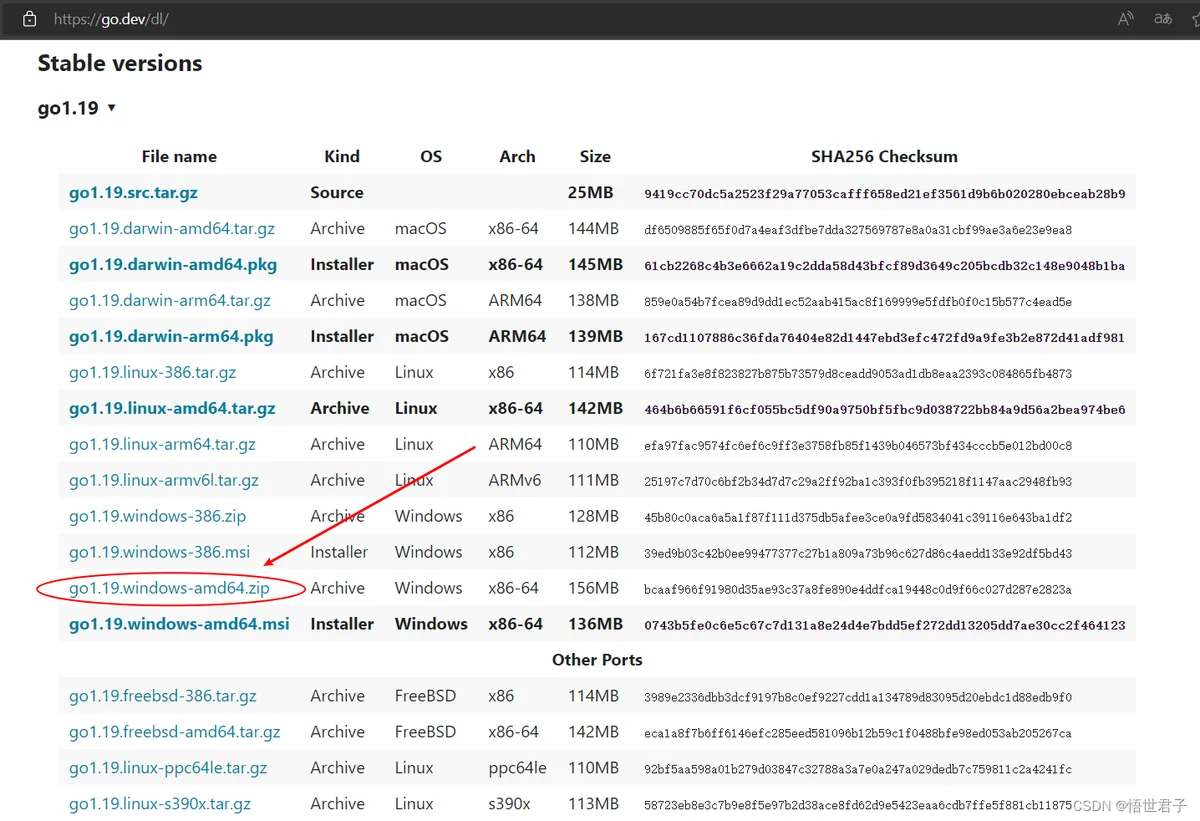This screenshot has height=821, width=1200.
Task: Select the checksum starting with df650988
Action: point(858,230)
